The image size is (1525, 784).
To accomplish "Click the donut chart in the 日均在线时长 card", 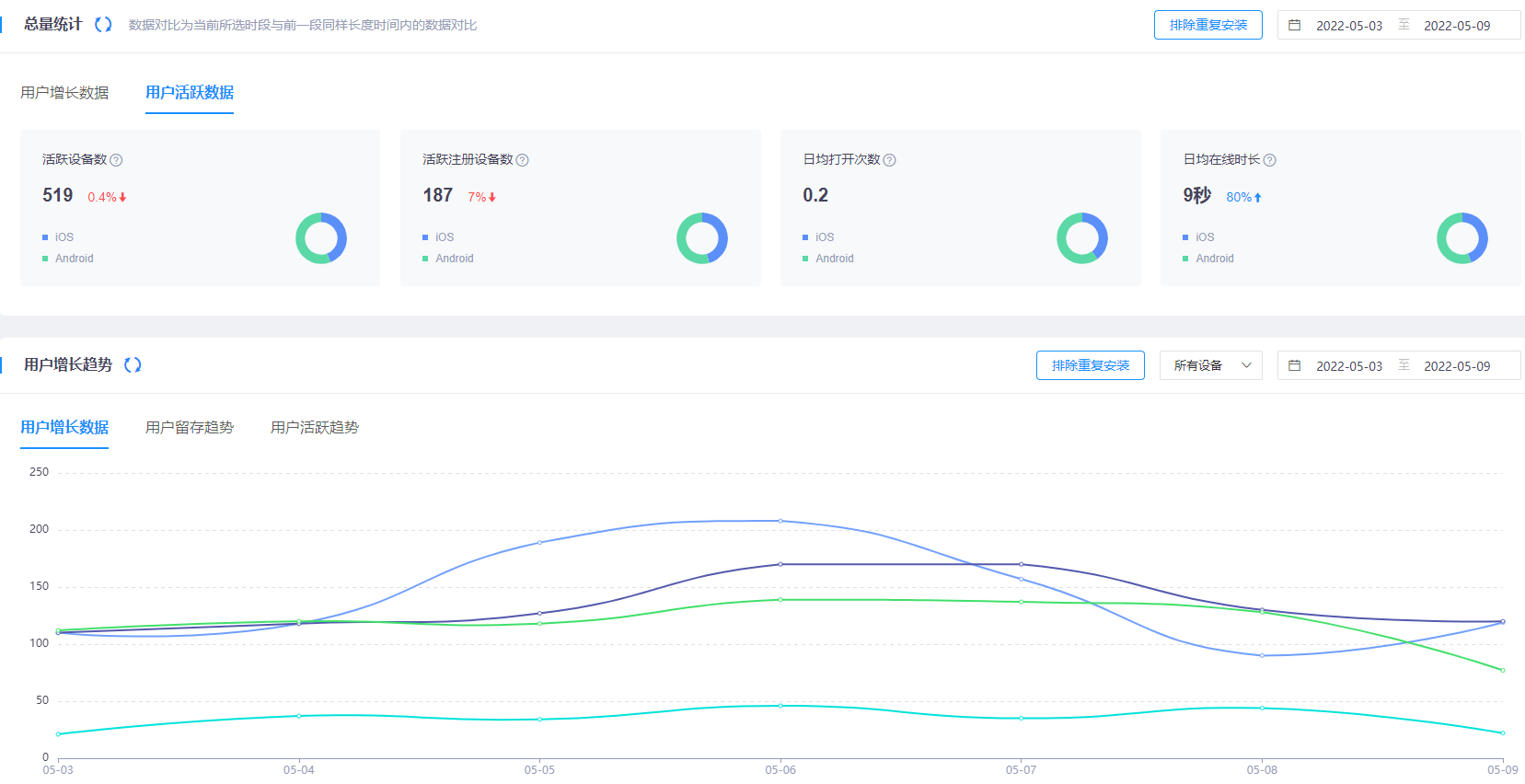I will pyautogui.click(x=1461, y=238).
